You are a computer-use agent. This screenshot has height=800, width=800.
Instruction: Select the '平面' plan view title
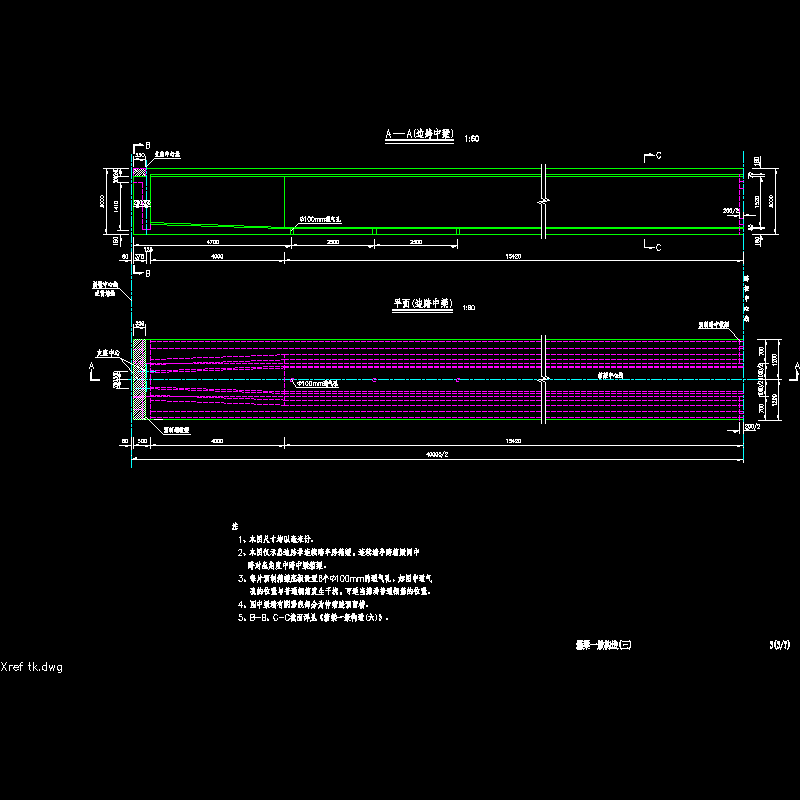coord(422,304)
